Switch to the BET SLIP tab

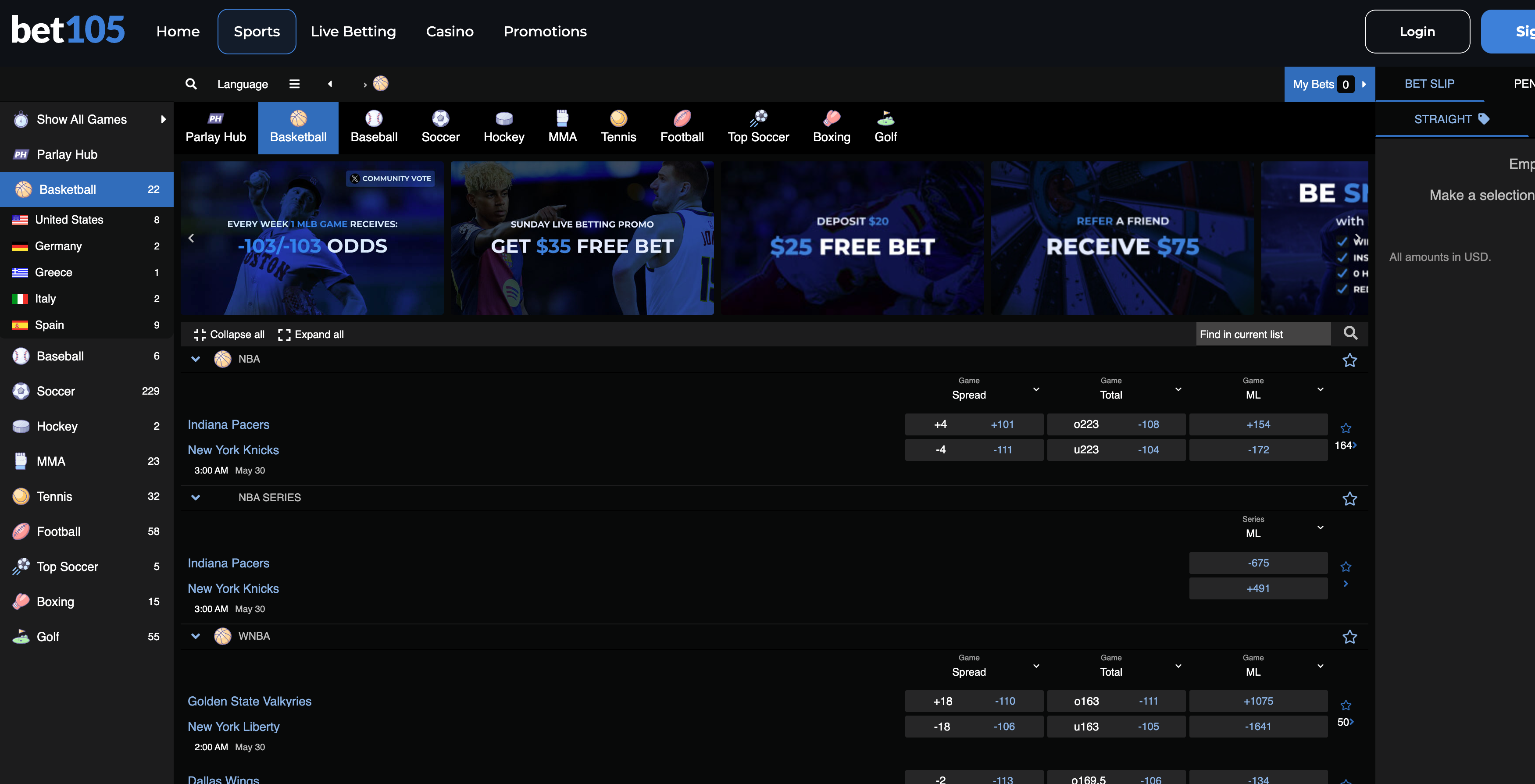1430,84
